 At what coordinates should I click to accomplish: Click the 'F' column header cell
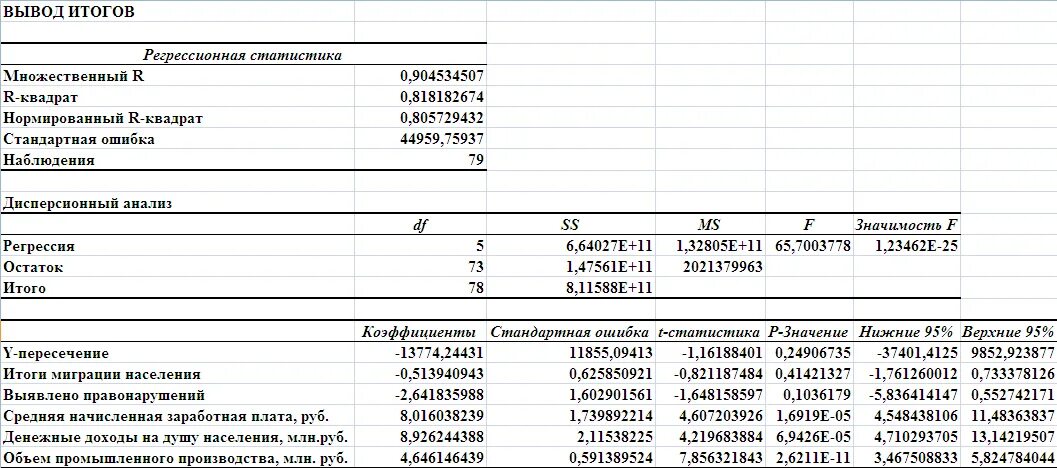[808, 225]
